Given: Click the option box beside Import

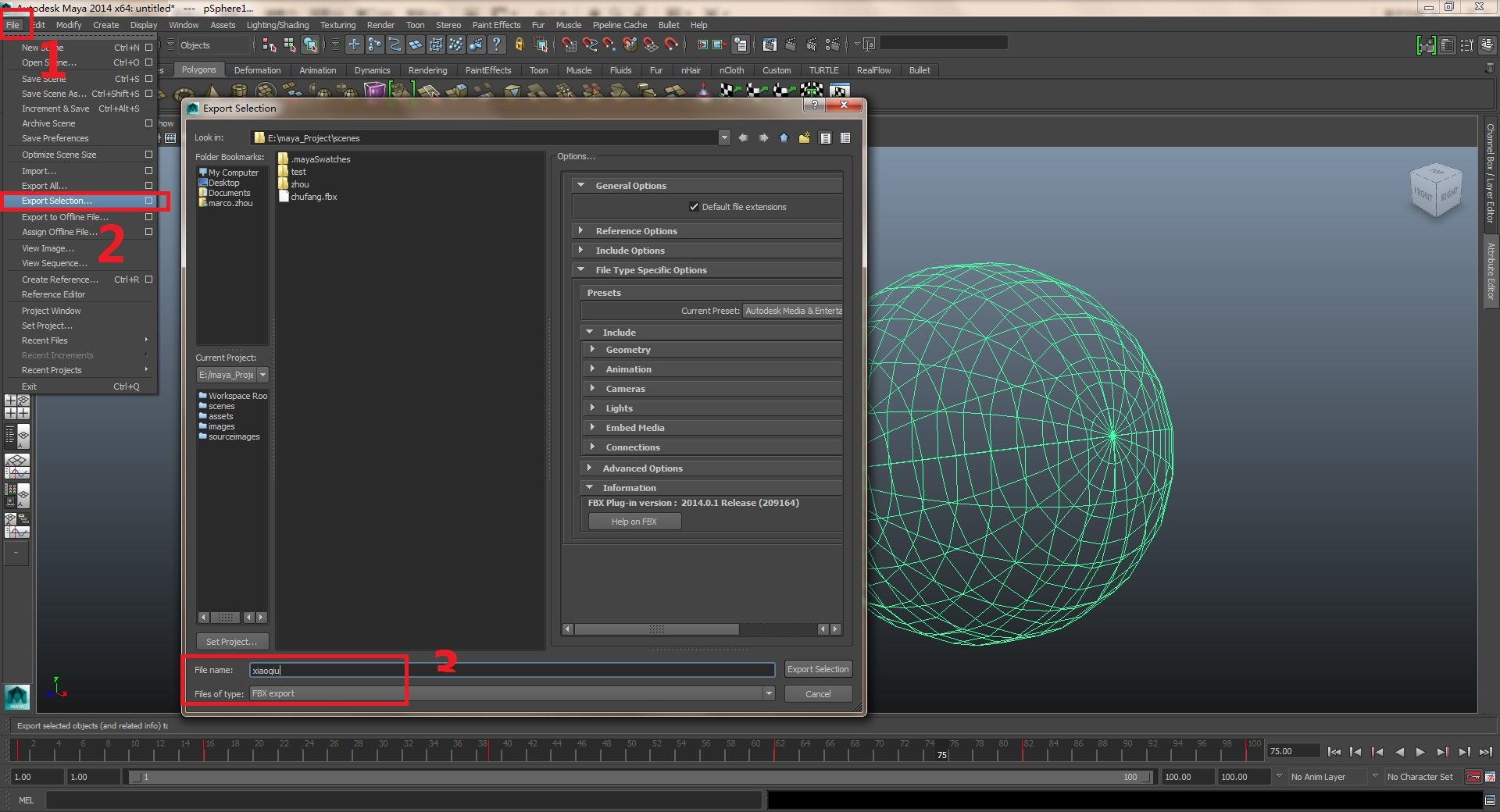Looking at the screenshot, I should (x=148, y=171).
